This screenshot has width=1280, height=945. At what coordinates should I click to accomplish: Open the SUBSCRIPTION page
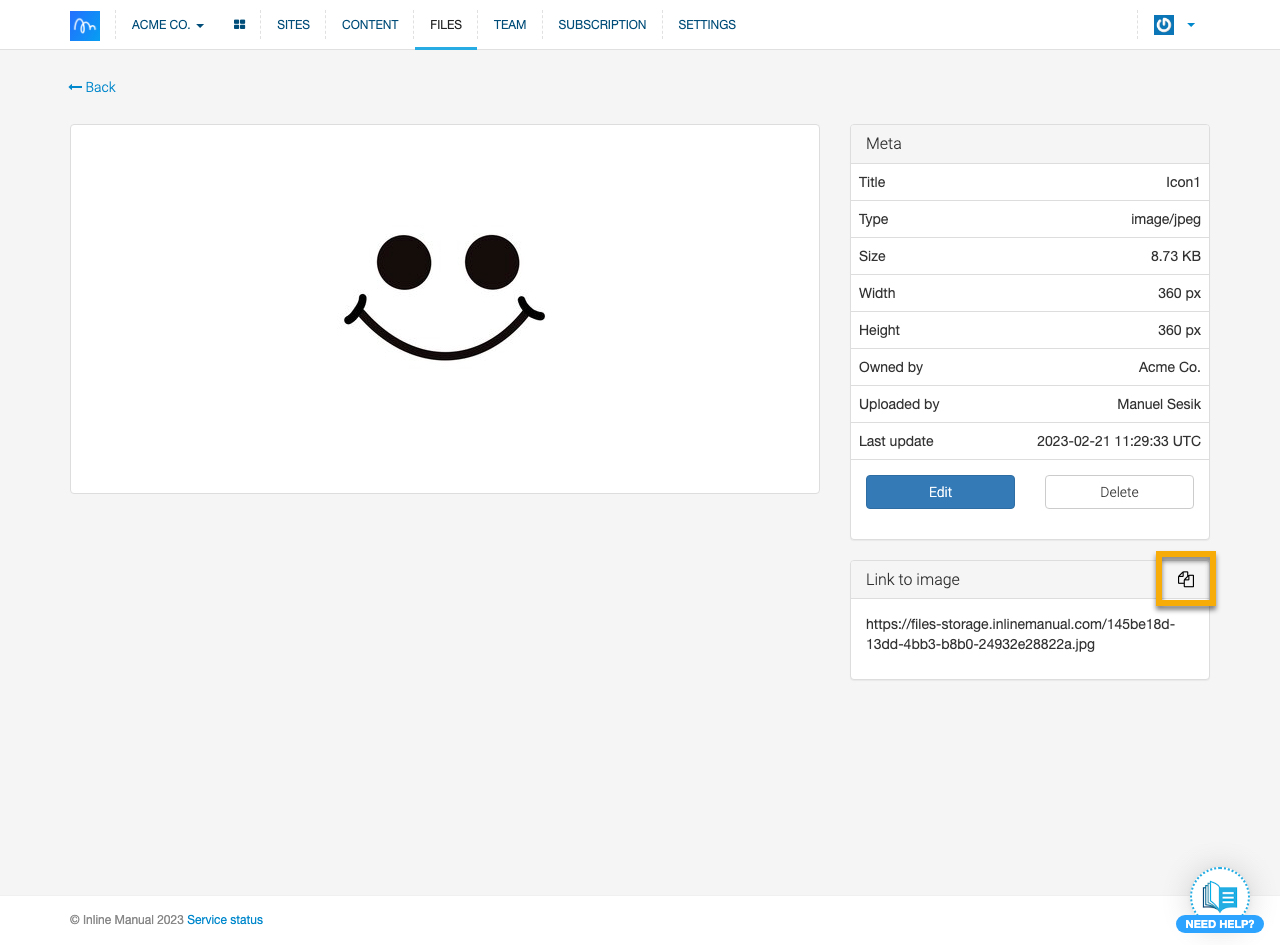602,25
